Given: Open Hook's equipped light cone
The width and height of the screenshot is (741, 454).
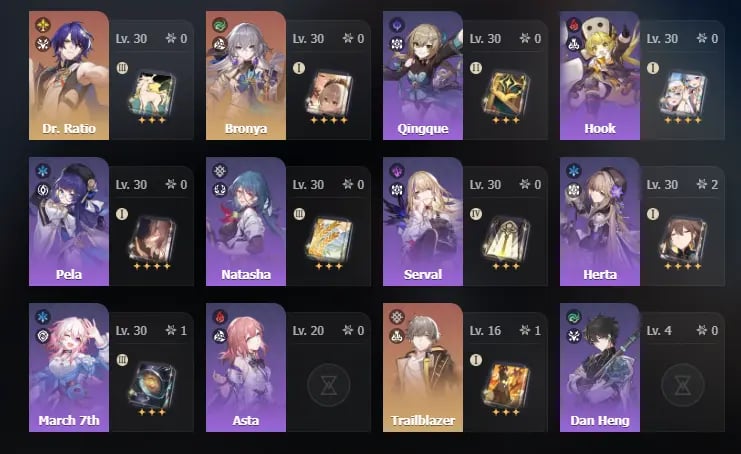Looking at the screenshot, I should (x=683, y=94).
